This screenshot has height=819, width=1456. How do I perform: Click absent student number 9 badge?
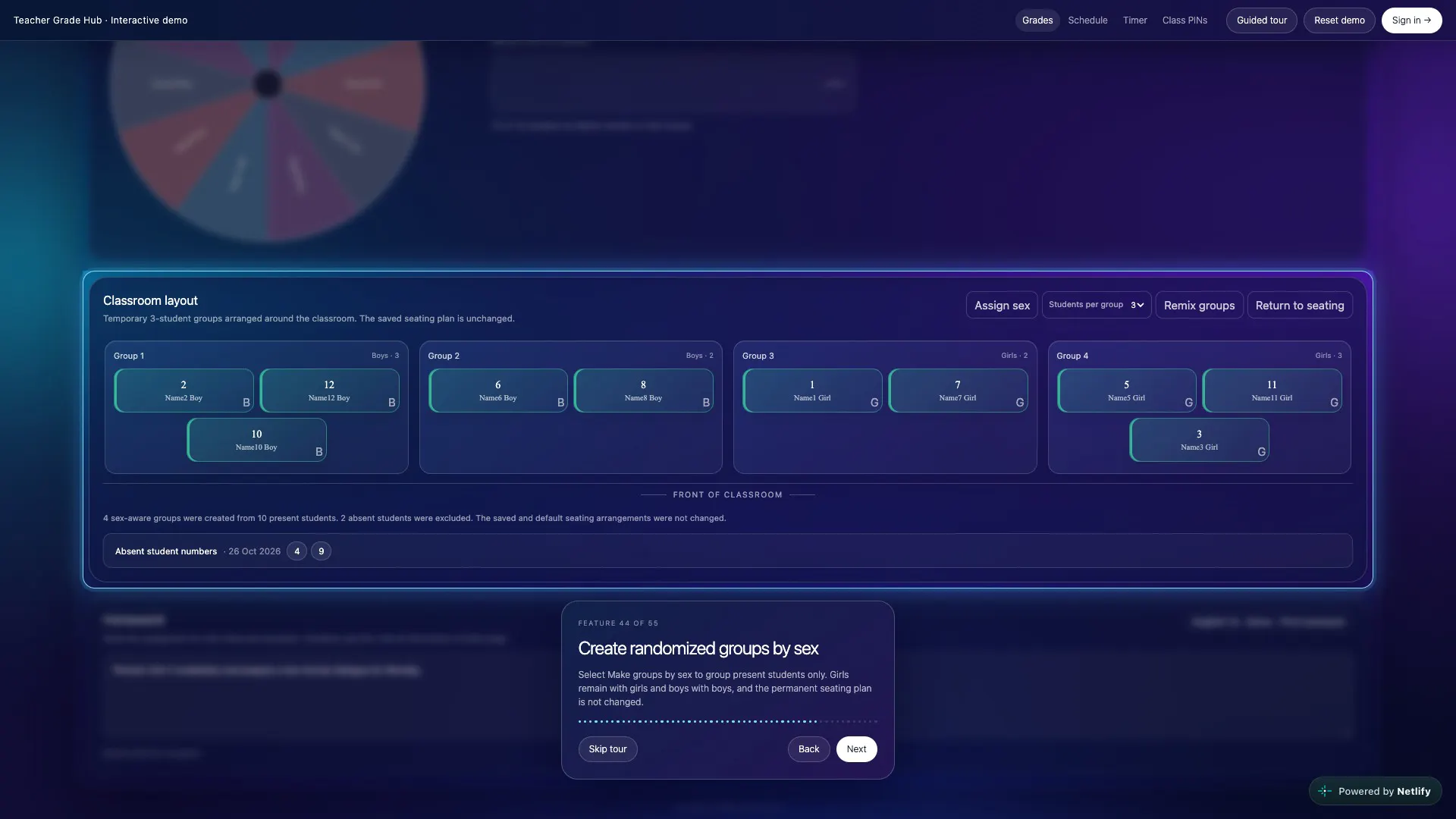tap(321, 551)
